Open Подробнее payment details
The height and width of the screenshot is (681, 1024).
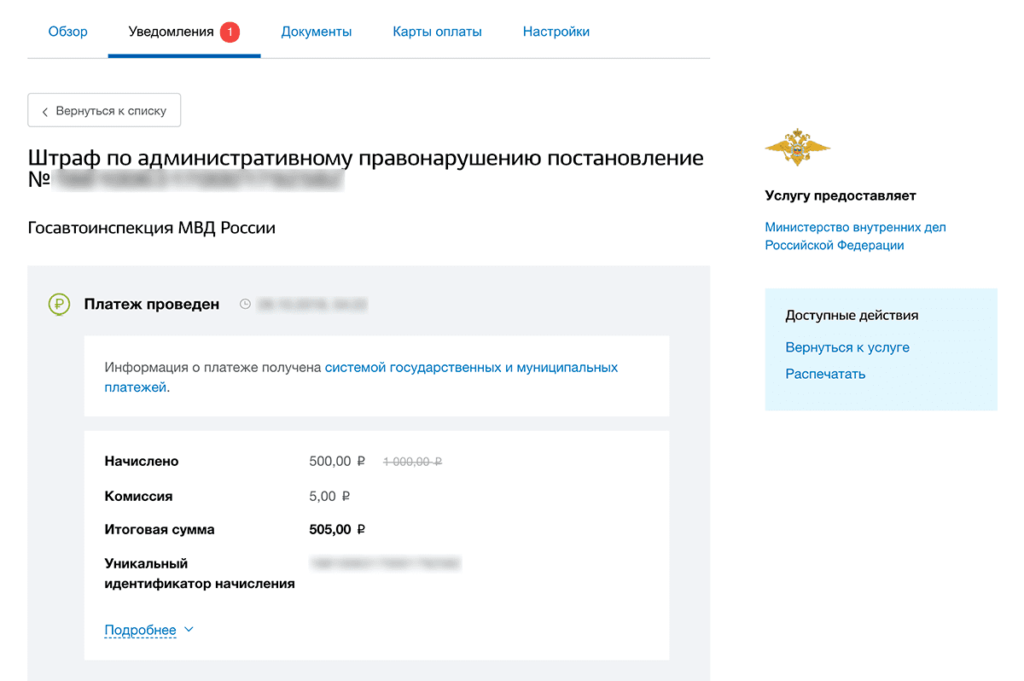click(140, 630)
